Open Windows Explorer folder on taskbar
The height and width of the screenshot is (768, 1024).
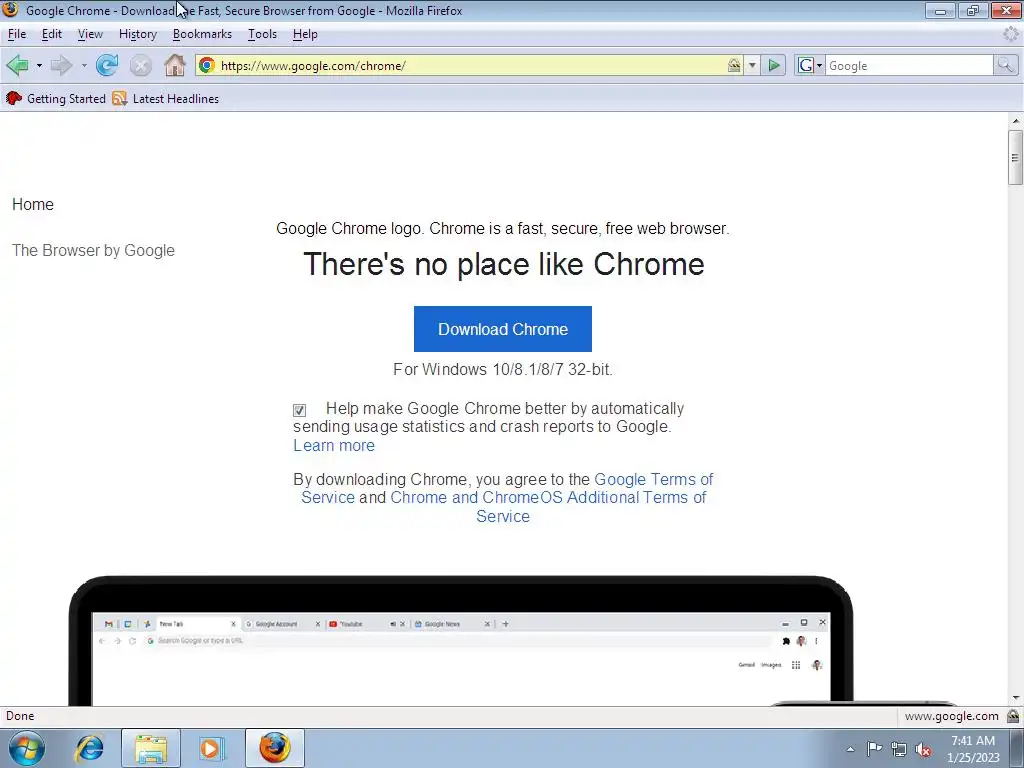(151, 748)
